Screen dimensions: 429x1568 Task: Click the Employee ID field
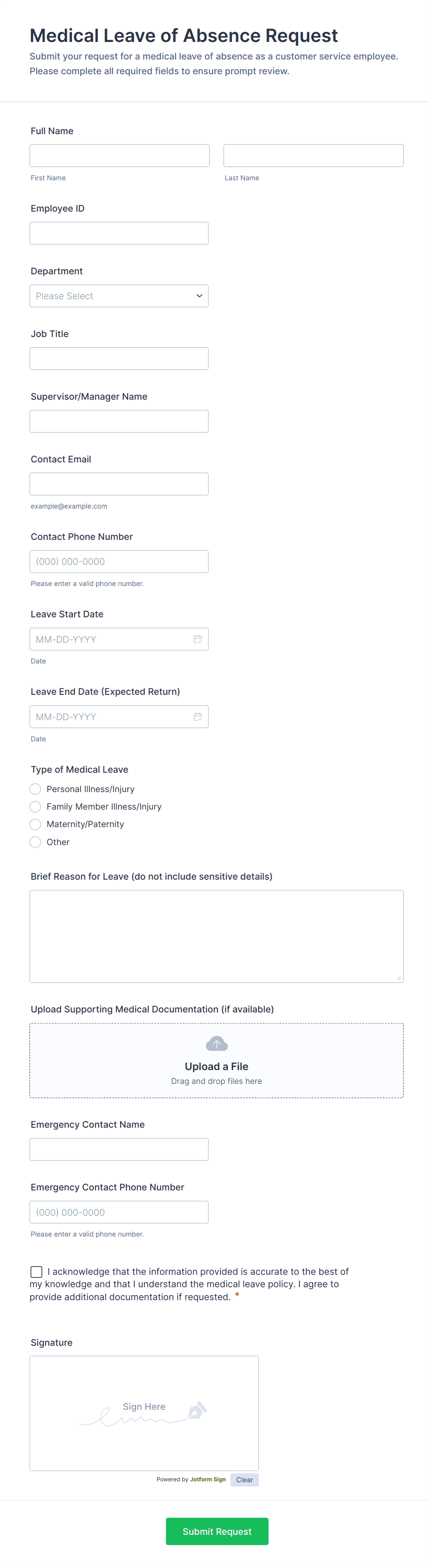coord(119,232)
